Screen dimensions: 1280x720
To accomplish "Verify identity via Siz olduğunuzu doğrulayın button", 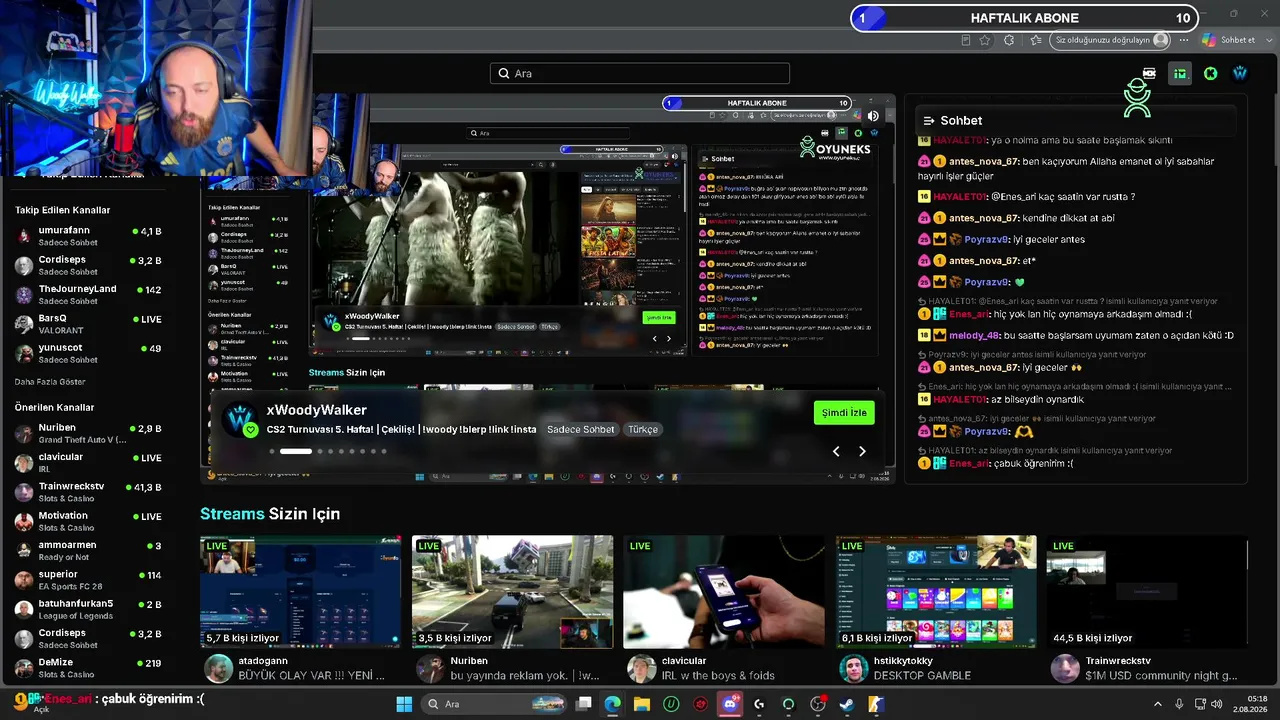I will click(x=1110, y=40).
